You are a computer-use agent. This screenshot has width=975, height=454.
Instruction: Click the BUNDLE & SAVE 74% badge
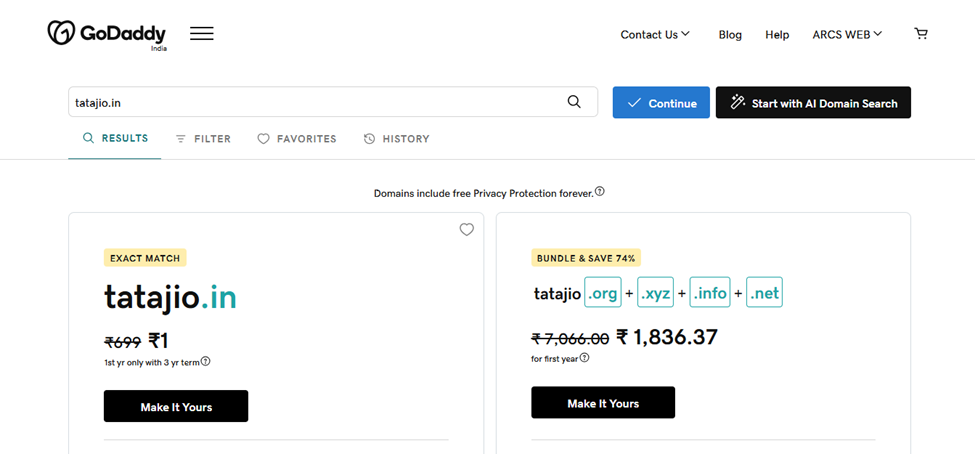(586, 257)
